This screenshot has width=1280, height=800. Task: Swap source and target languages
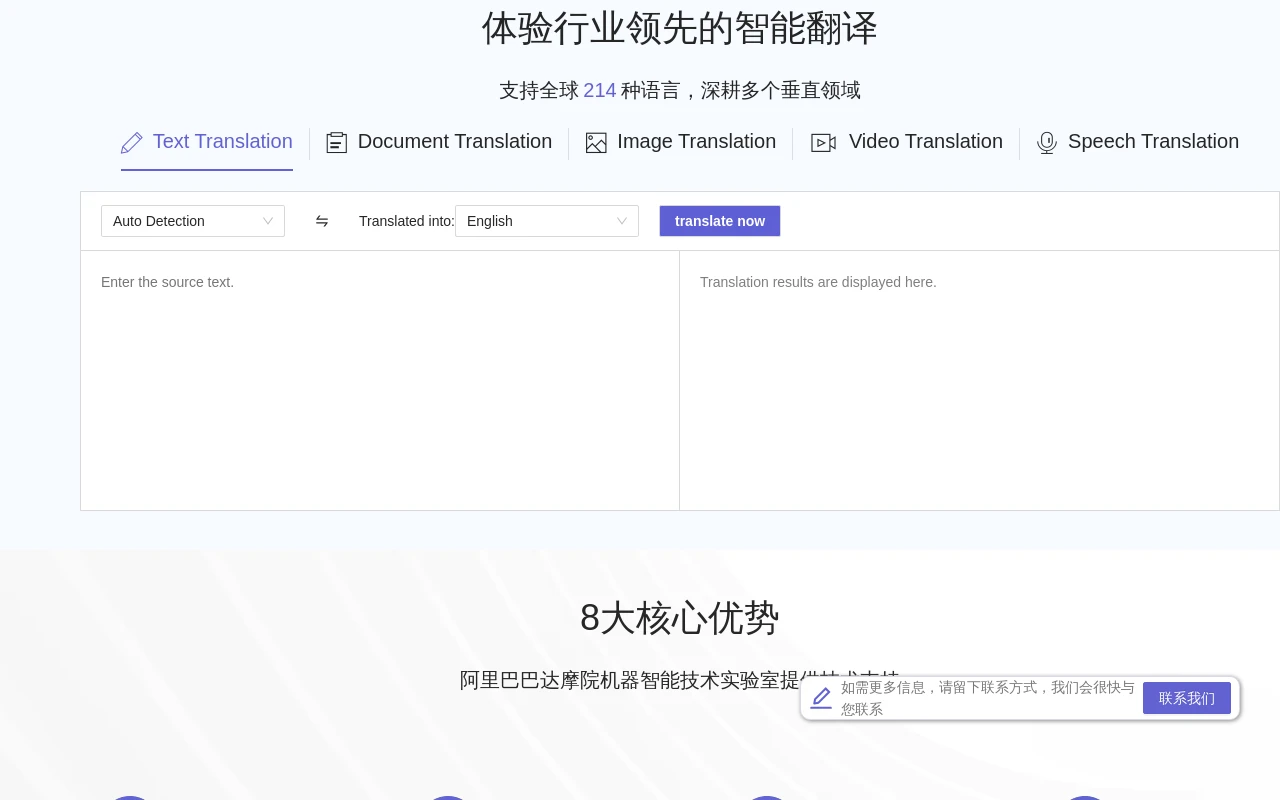tap(322, 221)
